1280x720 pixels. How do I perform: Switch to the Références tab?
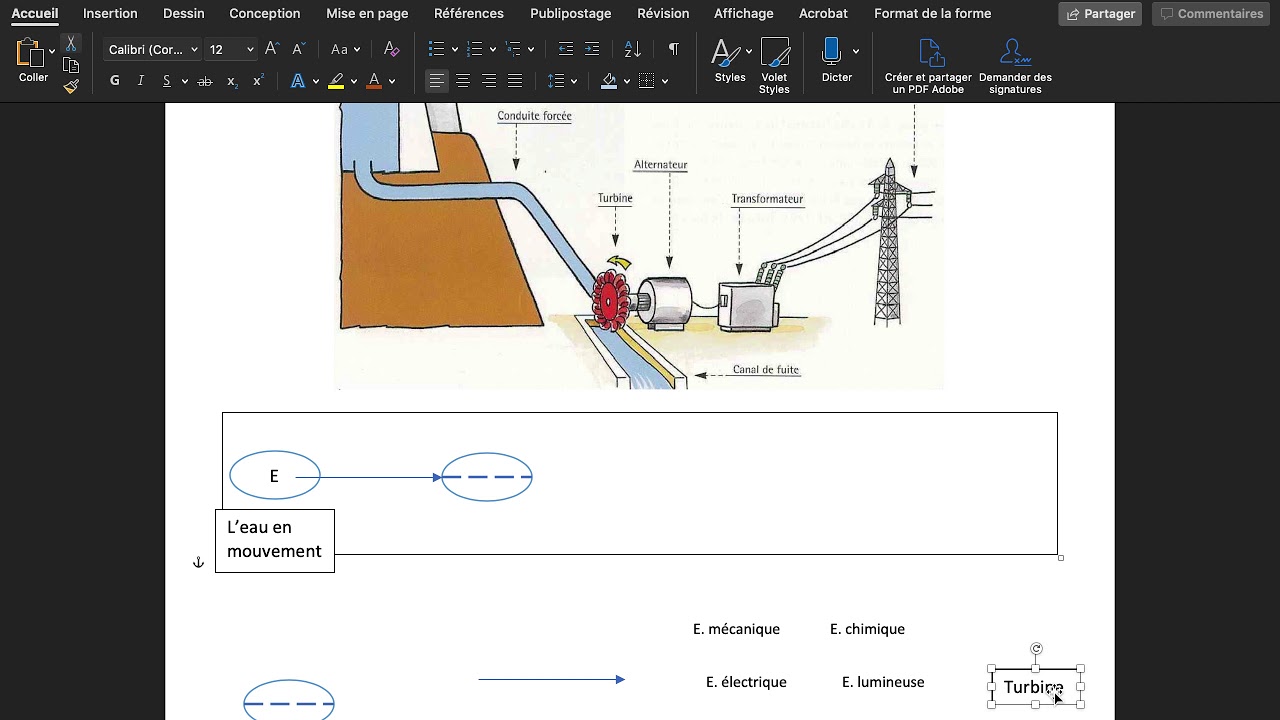(x=469, y=13)
